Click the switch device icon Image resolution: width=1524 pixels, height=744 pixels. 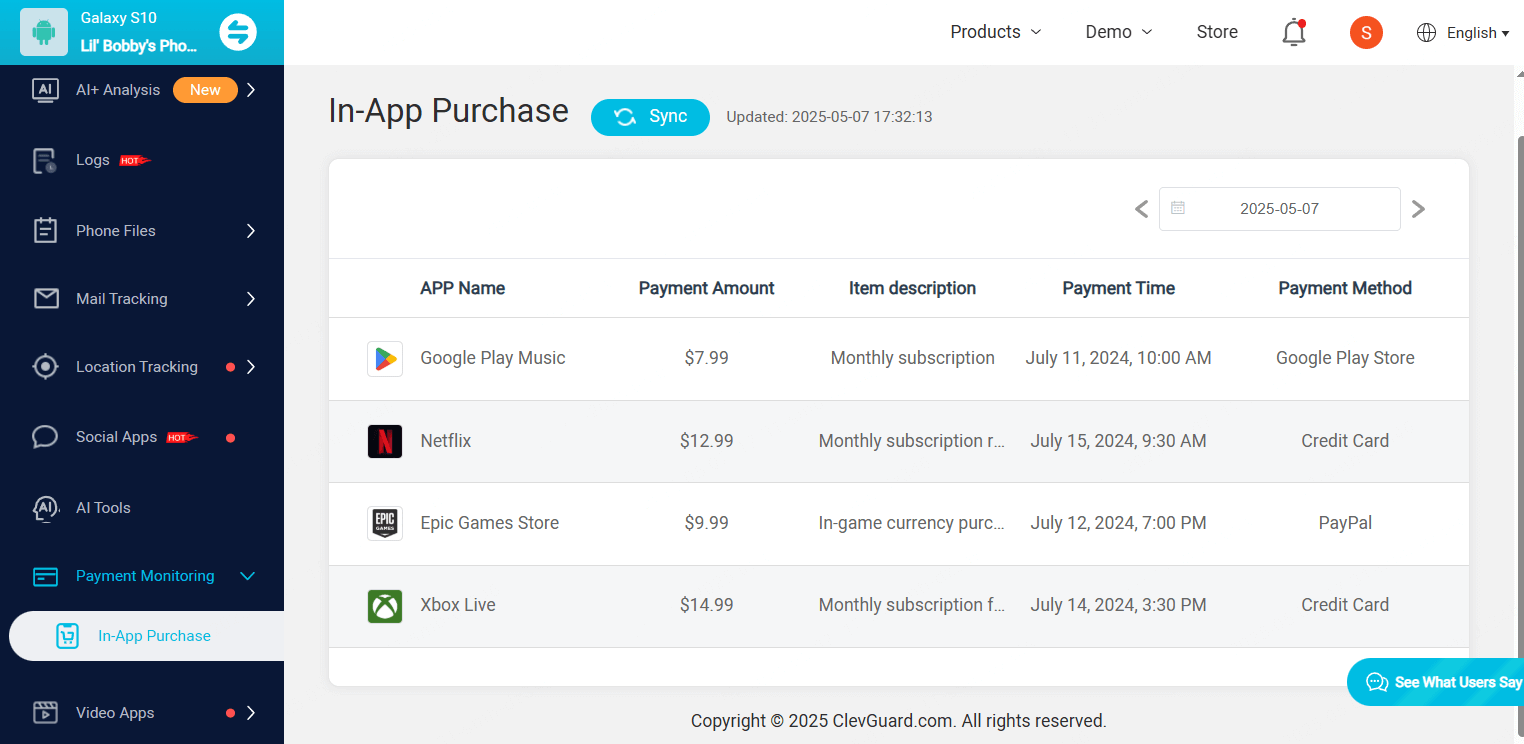pyautogui.click(x=238, y=32)
